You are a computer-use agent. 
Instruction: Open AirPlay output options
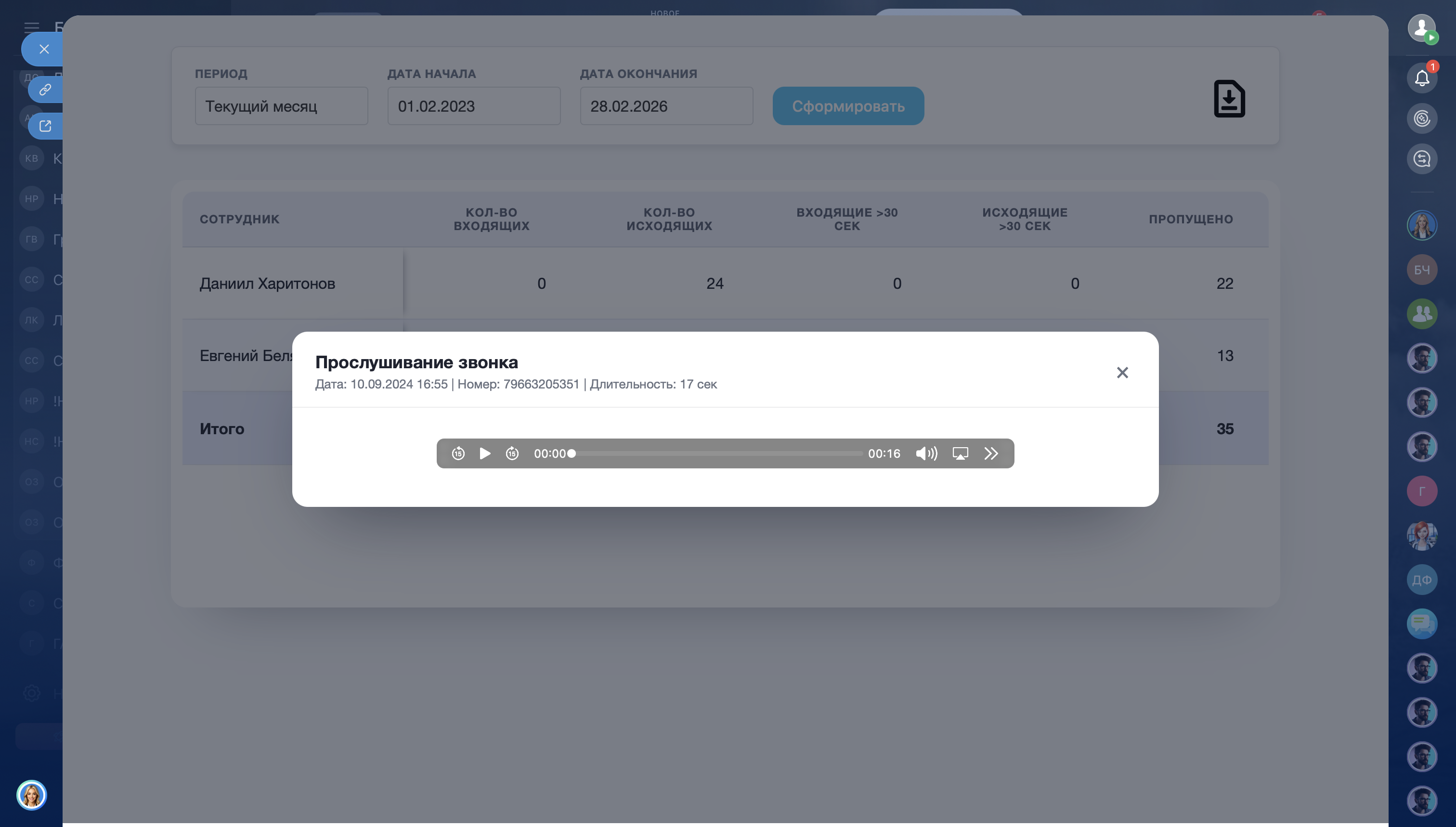pos(960,453)
